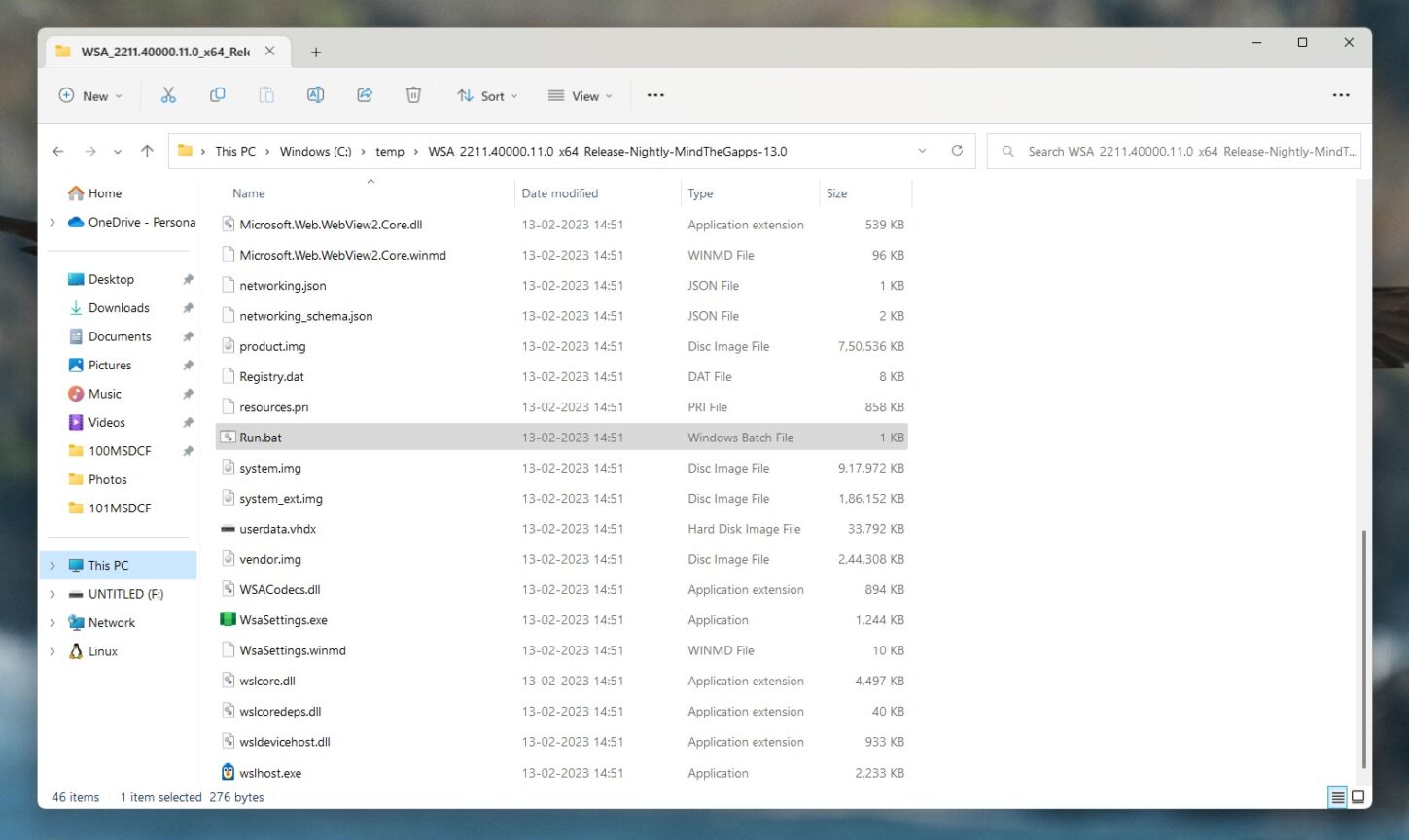Open the View options dropdown

[580, 95]
